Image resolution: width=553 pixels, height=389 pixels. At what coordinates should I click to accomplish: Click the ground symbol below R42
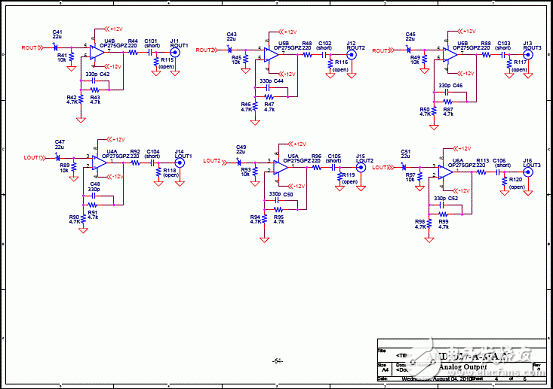click(x=81, y=120)
